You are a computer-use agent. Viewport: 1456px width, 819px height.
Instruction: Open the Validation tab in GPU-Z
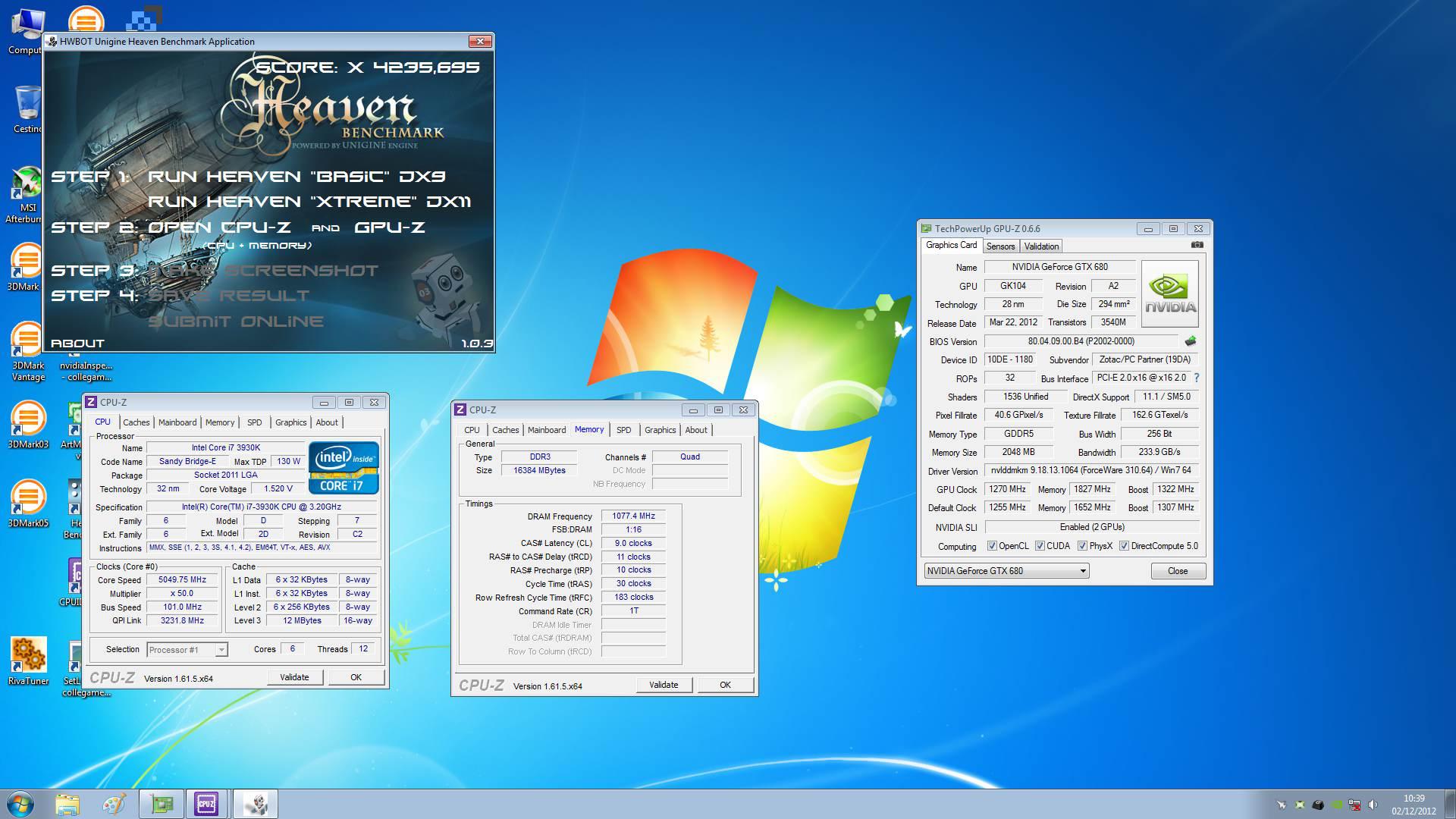(x=1041, y=246)
